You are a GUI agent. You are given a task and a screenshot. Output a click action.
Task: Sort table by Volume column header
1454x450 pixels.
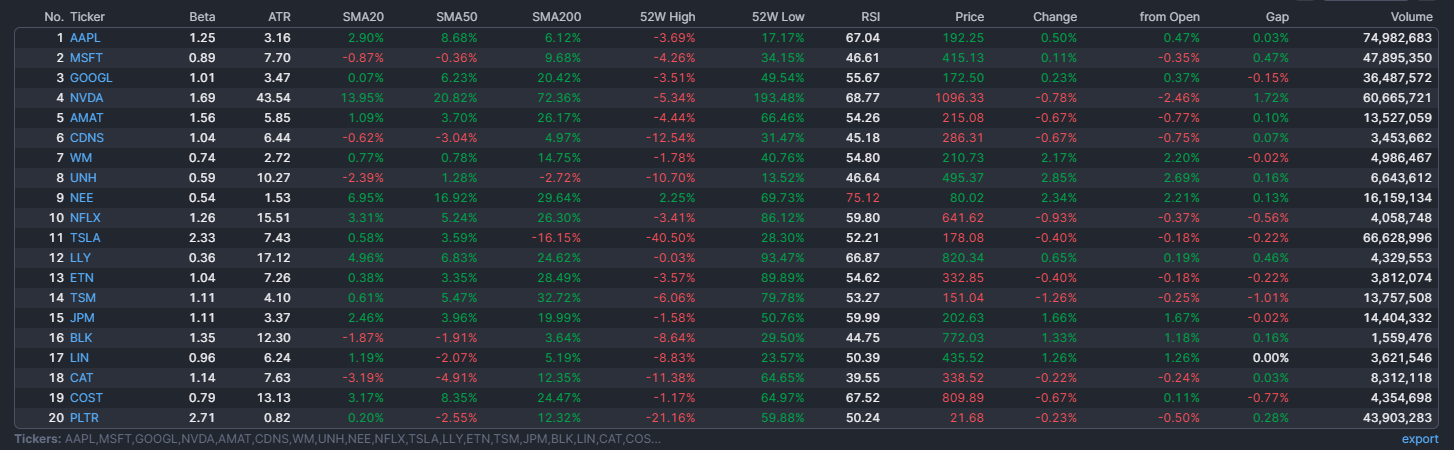click(1412, 17)
